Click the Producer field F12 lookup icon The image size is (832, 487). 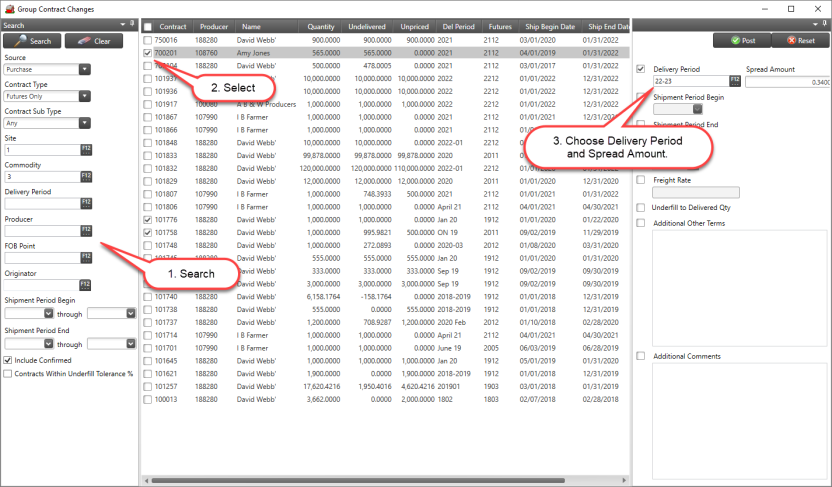[x=85, y=231]
